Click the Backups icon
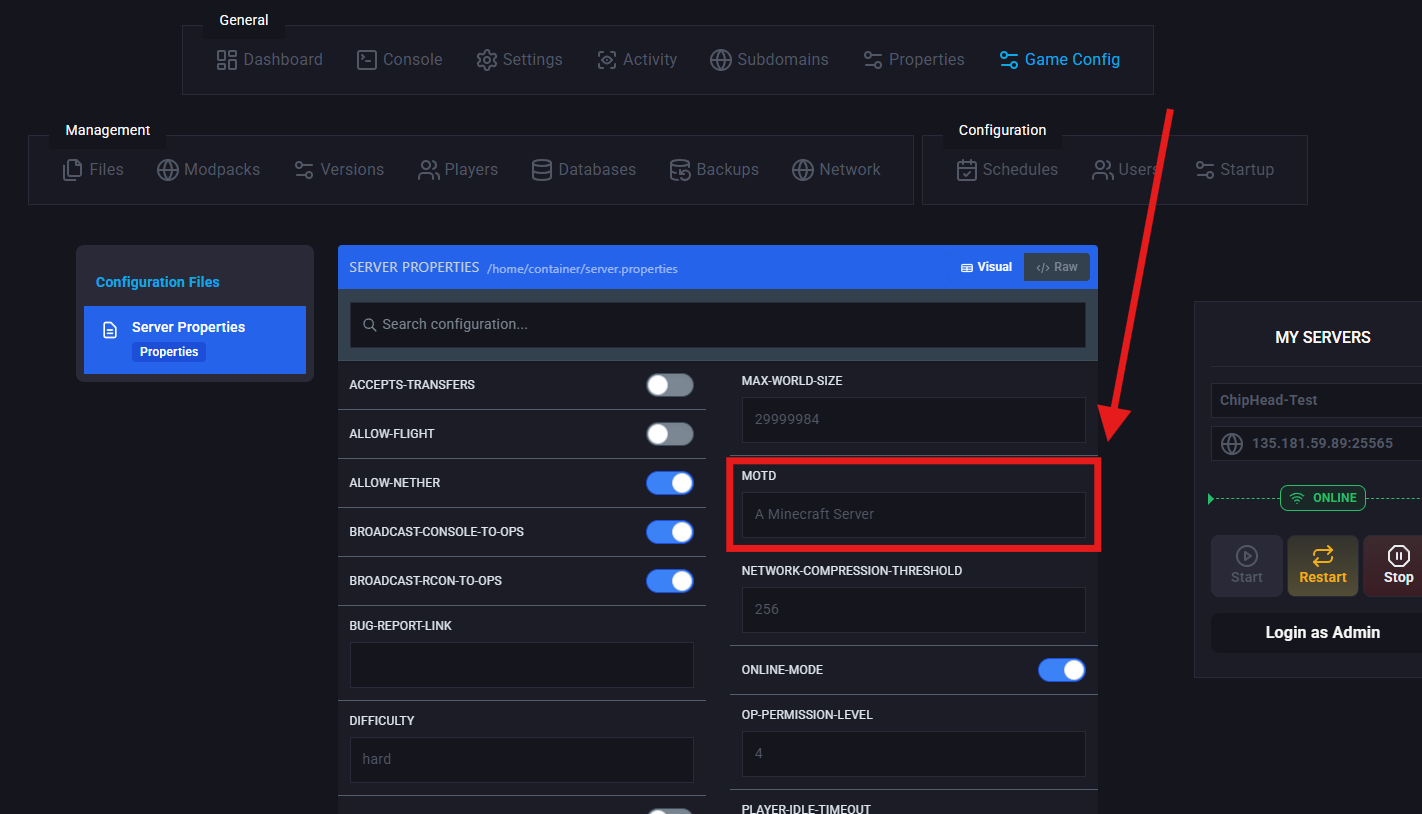Viewport: 1422px width, 814px height. click(x=680, y=170)
